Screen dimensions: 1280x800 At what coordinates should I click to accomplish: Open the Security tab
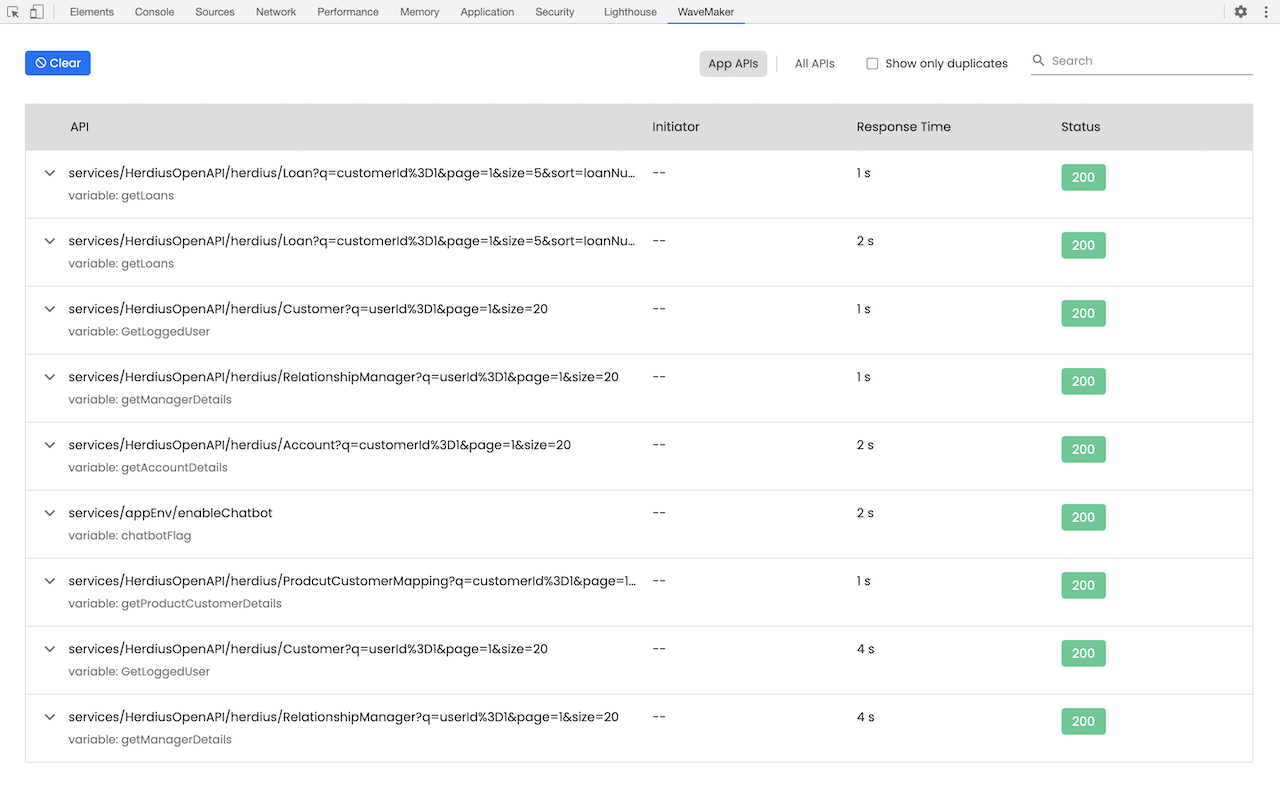click(x=555, y=12)
